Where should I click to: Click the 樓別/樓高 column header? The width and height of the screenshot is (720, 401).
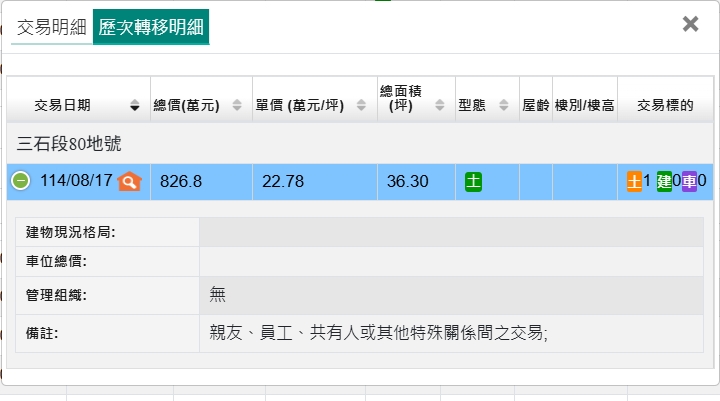tap(584, 105)
